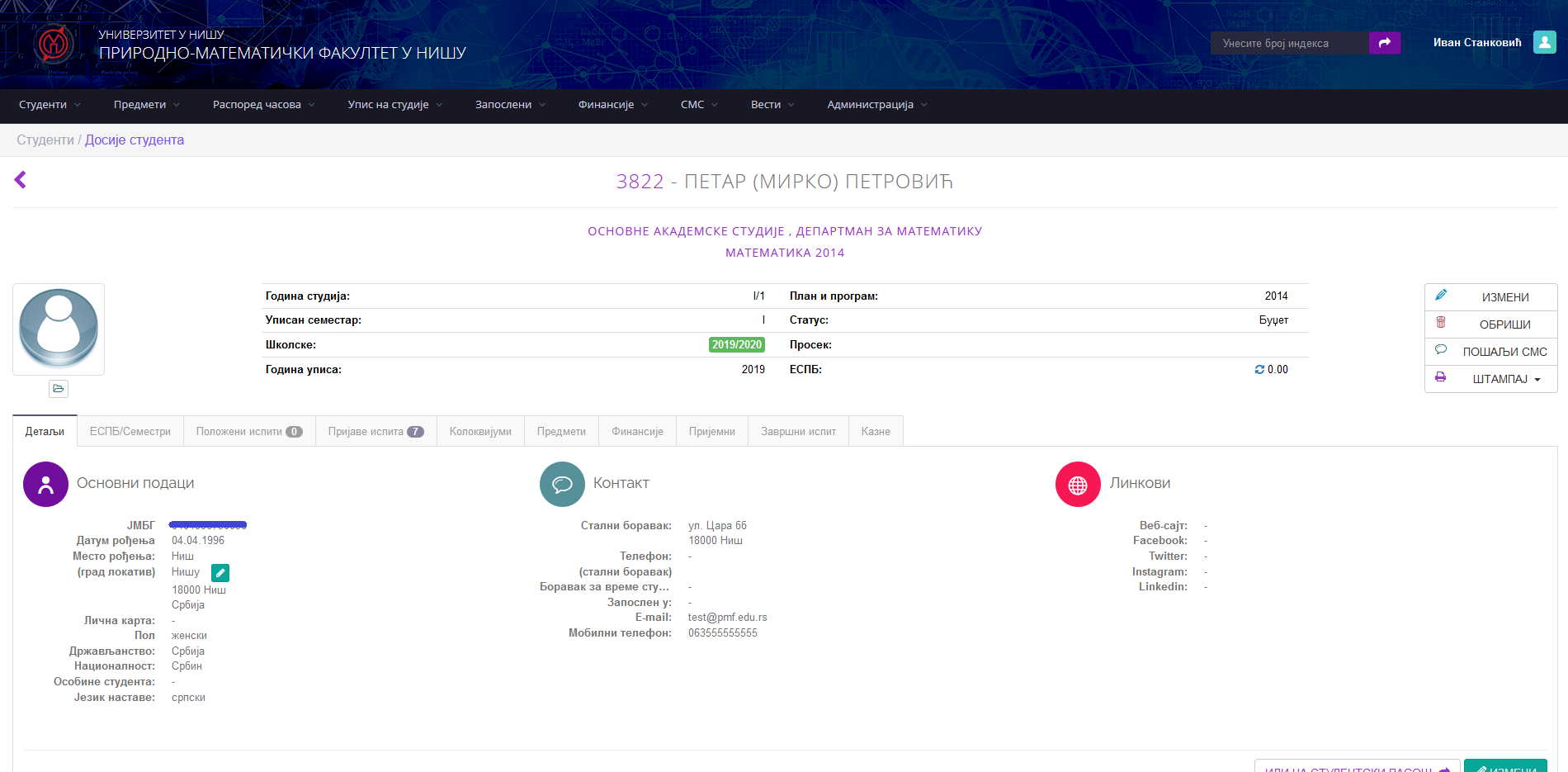The height and width of the screenshot is (772, 1568).
Task: Click the index search submit arrow
Action: click(1384, 43)
